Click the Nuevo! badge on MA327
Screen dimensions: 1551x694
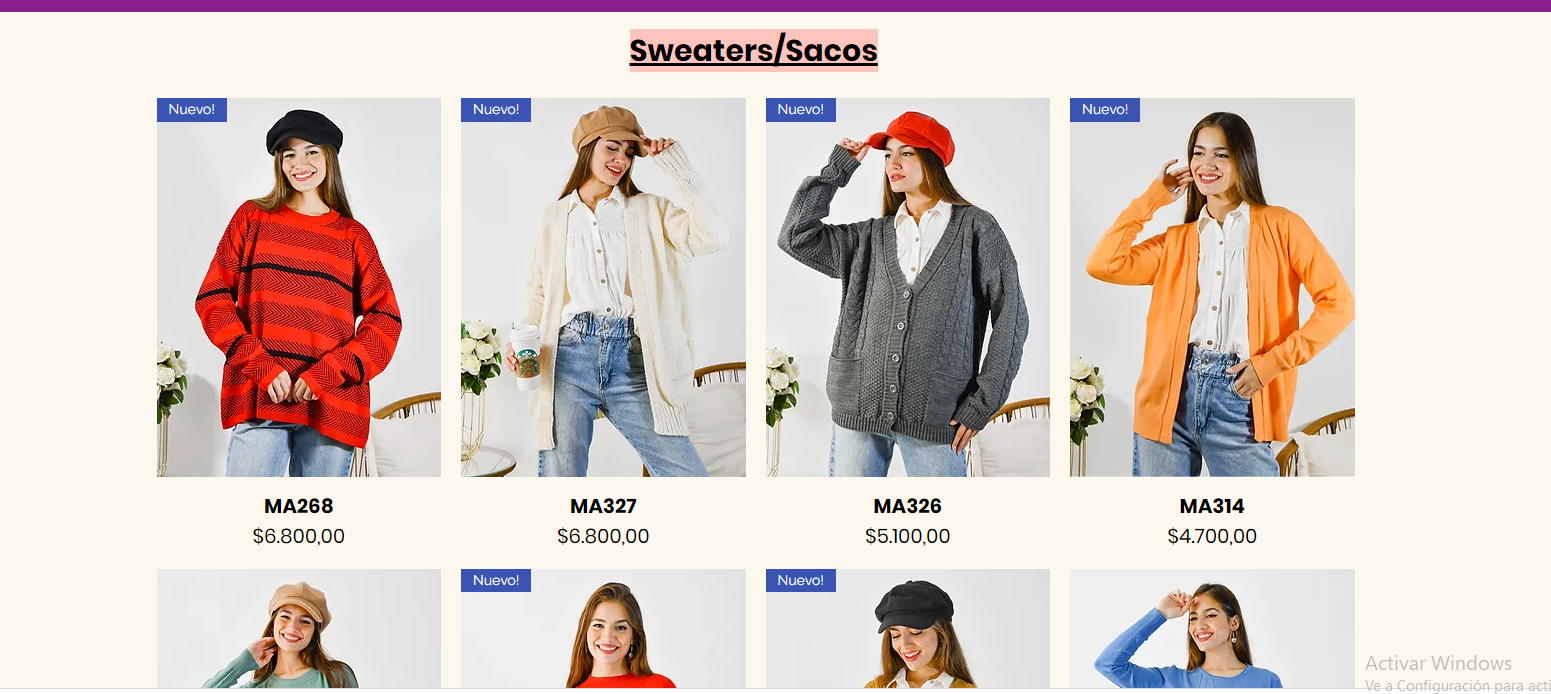click(x=496, y=110)
